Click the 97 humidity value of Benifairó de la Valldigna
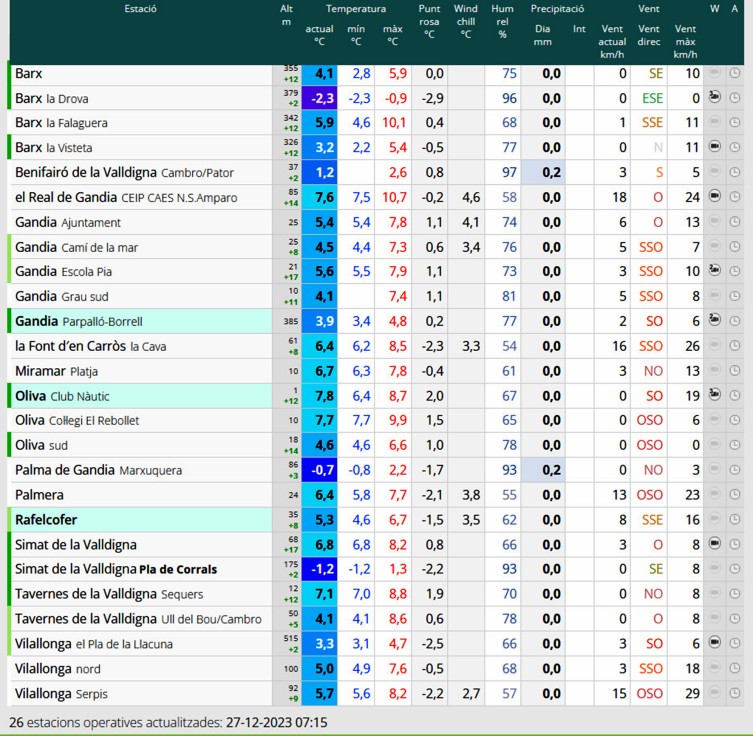The width and height of the screenshot is (753, 736). 509,172
